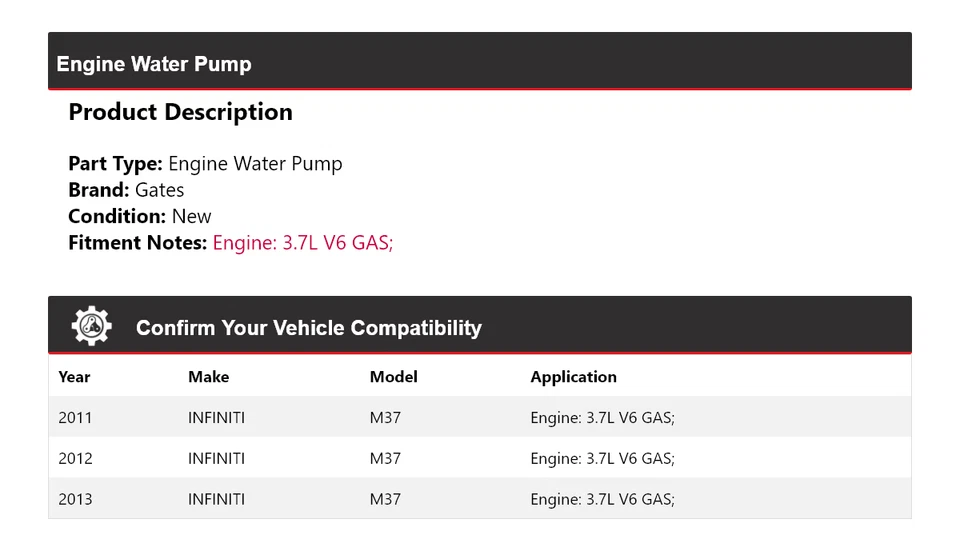Click INFINITI in the 2011 row
This screenshot has height=551, width=960.
[216, 418]
